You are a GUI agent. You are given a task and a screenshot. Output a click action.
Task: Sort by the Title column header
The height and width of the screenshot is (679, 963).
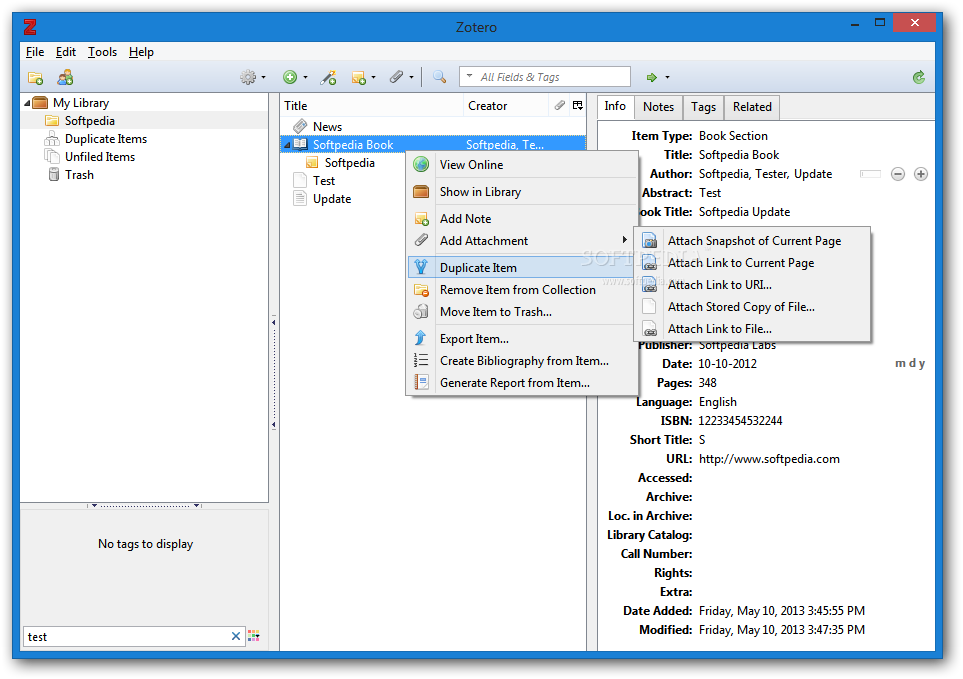coord(371,106)
